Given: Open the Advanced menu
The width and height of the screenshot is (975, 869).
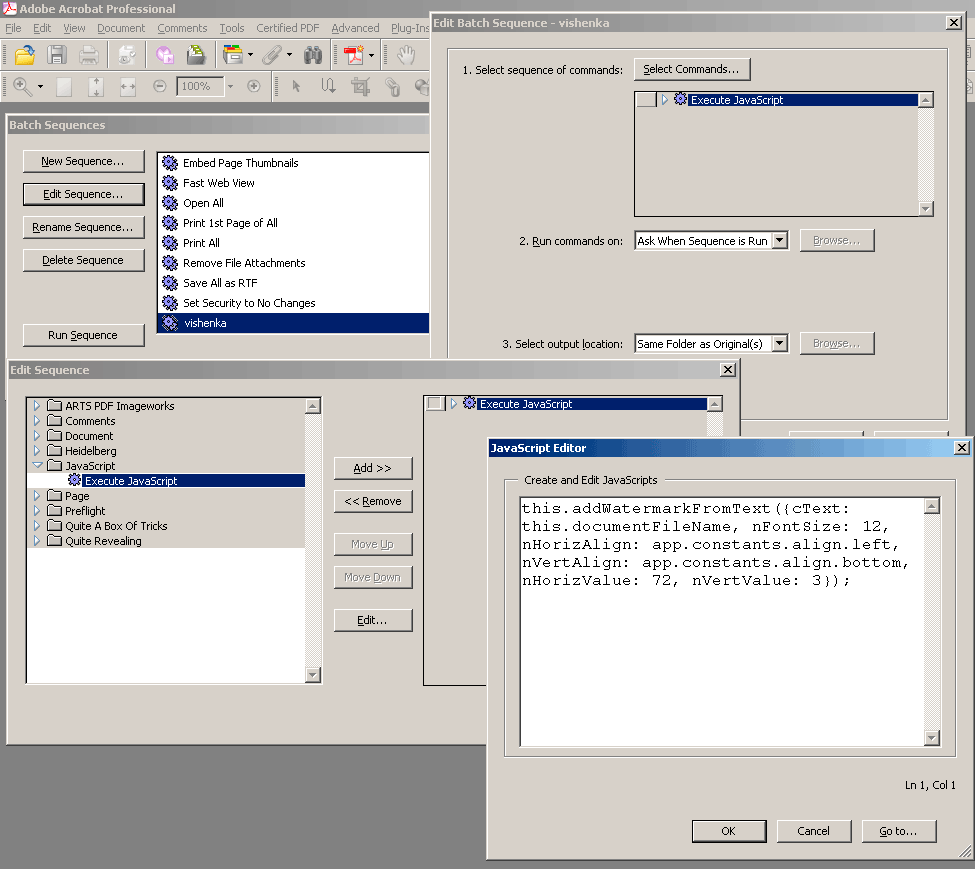Looking at the screenshot, I should point(355,28).
